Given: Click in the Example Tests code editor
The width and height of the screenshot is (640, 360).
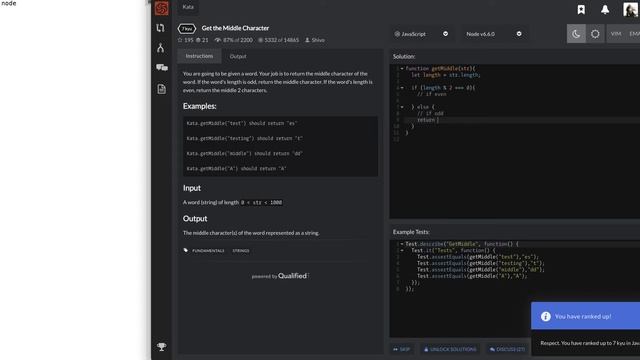Looking at the screenshot, I should click(515, 289).
